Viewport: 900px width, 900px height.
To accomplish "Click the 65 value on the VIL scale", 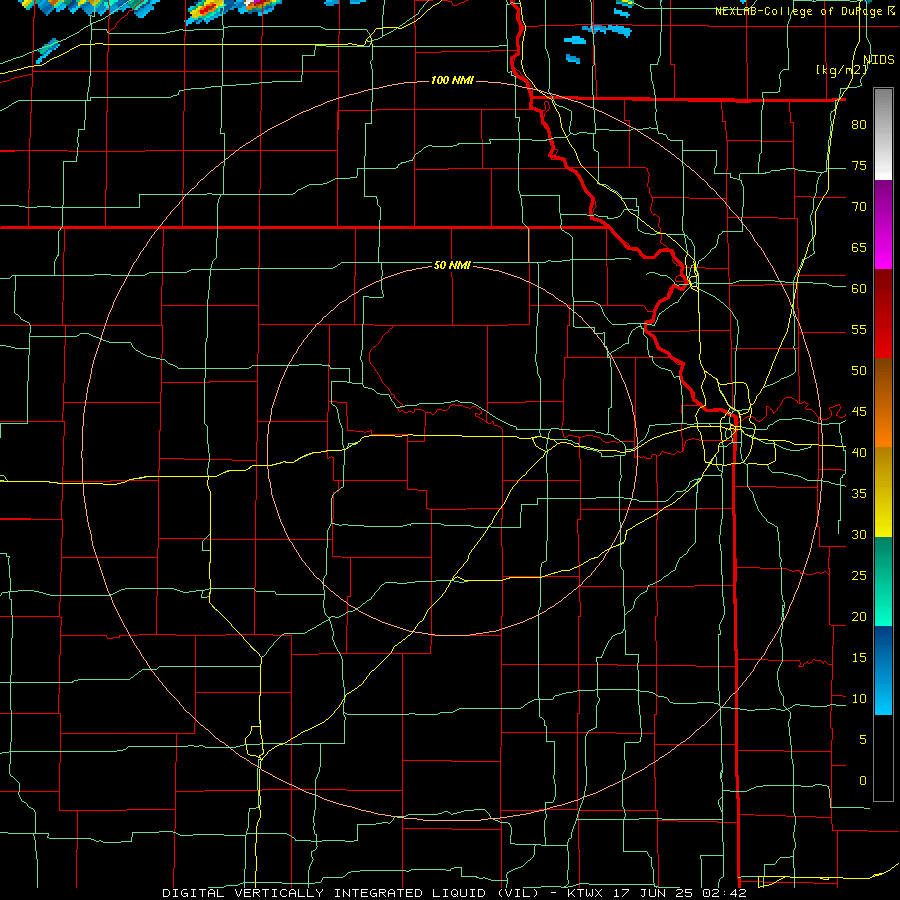I will tap(859, 247).
